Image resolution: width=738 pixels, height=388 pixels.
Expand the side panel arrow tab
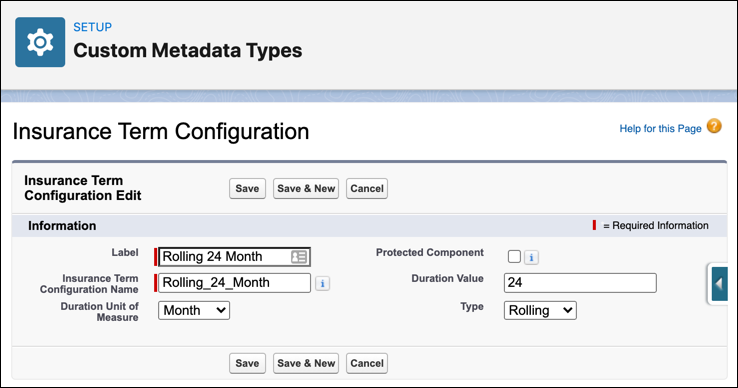point(719,284)
